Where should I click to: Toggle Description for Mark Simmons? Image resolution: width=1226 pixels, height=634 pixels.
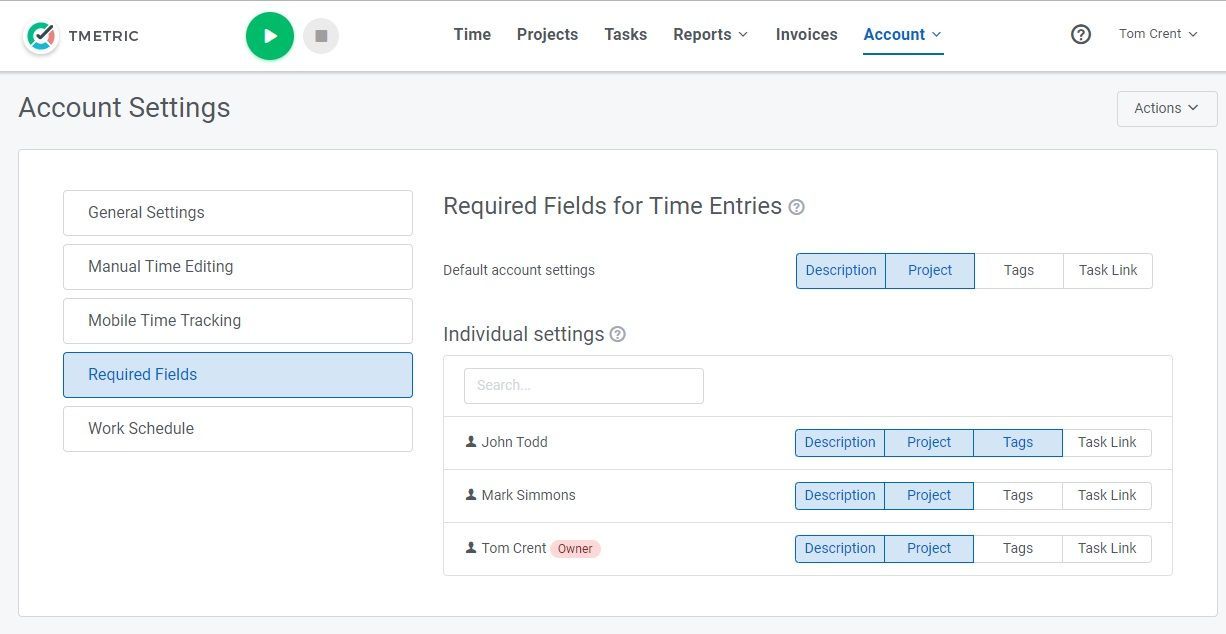840,496
